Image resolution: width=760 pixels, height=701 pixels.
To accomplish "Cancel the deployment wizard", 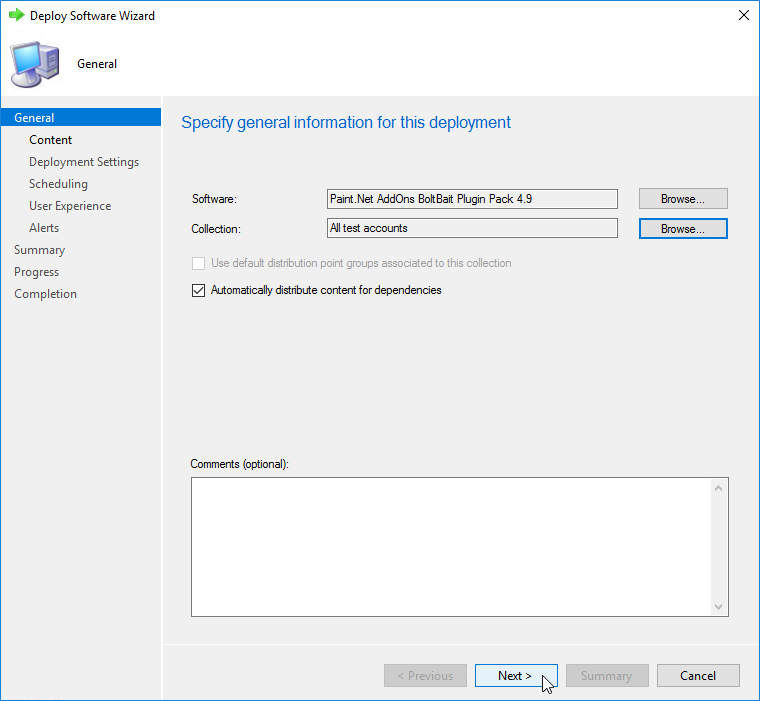I will point(698,676).
